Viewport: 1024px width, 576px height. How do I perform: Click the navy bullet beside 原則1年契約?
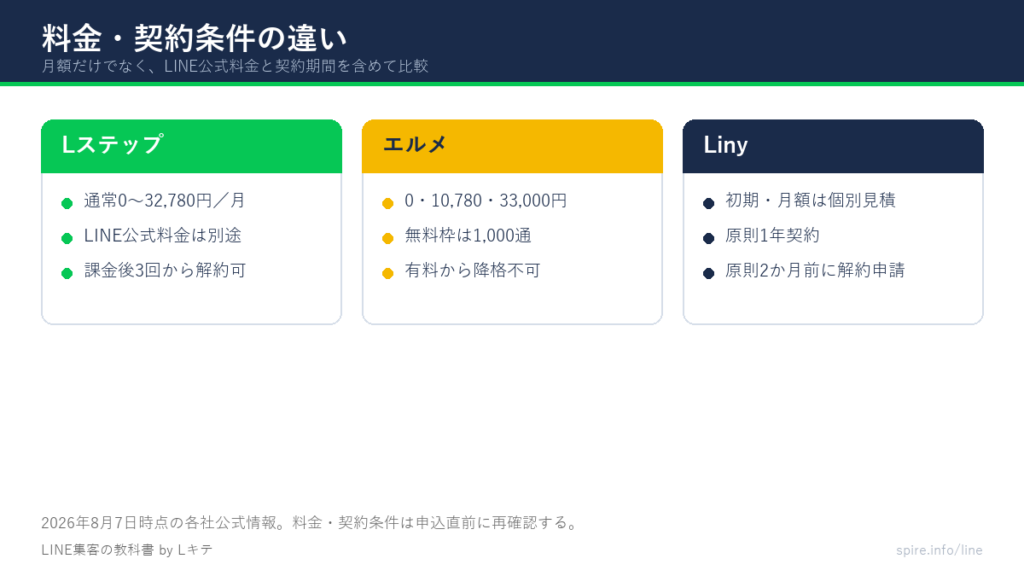(709, 238)
